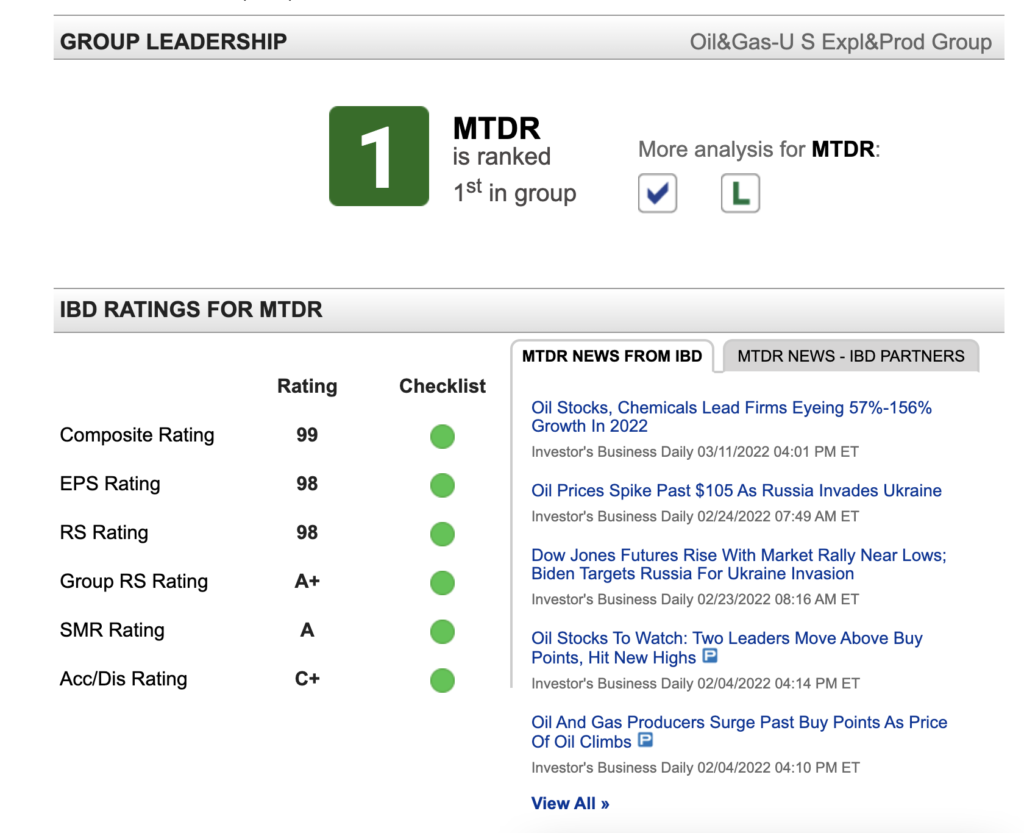Click Oil&Gas-U S Expl&Prod Group label

click(x=840, y=42)
